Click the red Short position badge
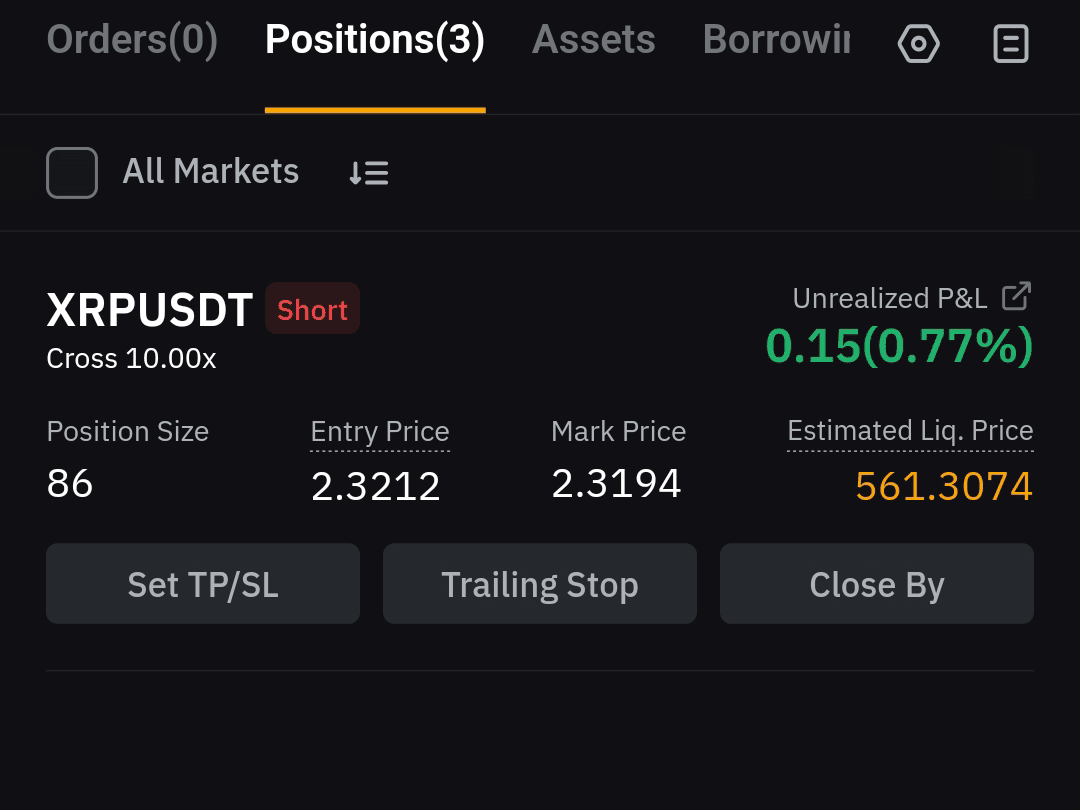Viewport: 1080px width, 810px height. (313, 309)
